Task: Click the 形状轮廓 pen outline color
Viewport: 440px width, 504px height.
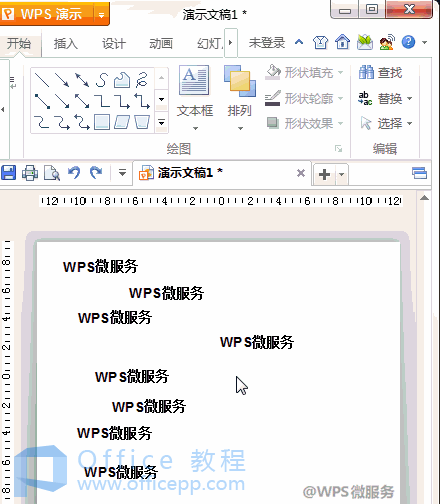Action: tap(273, 98)
